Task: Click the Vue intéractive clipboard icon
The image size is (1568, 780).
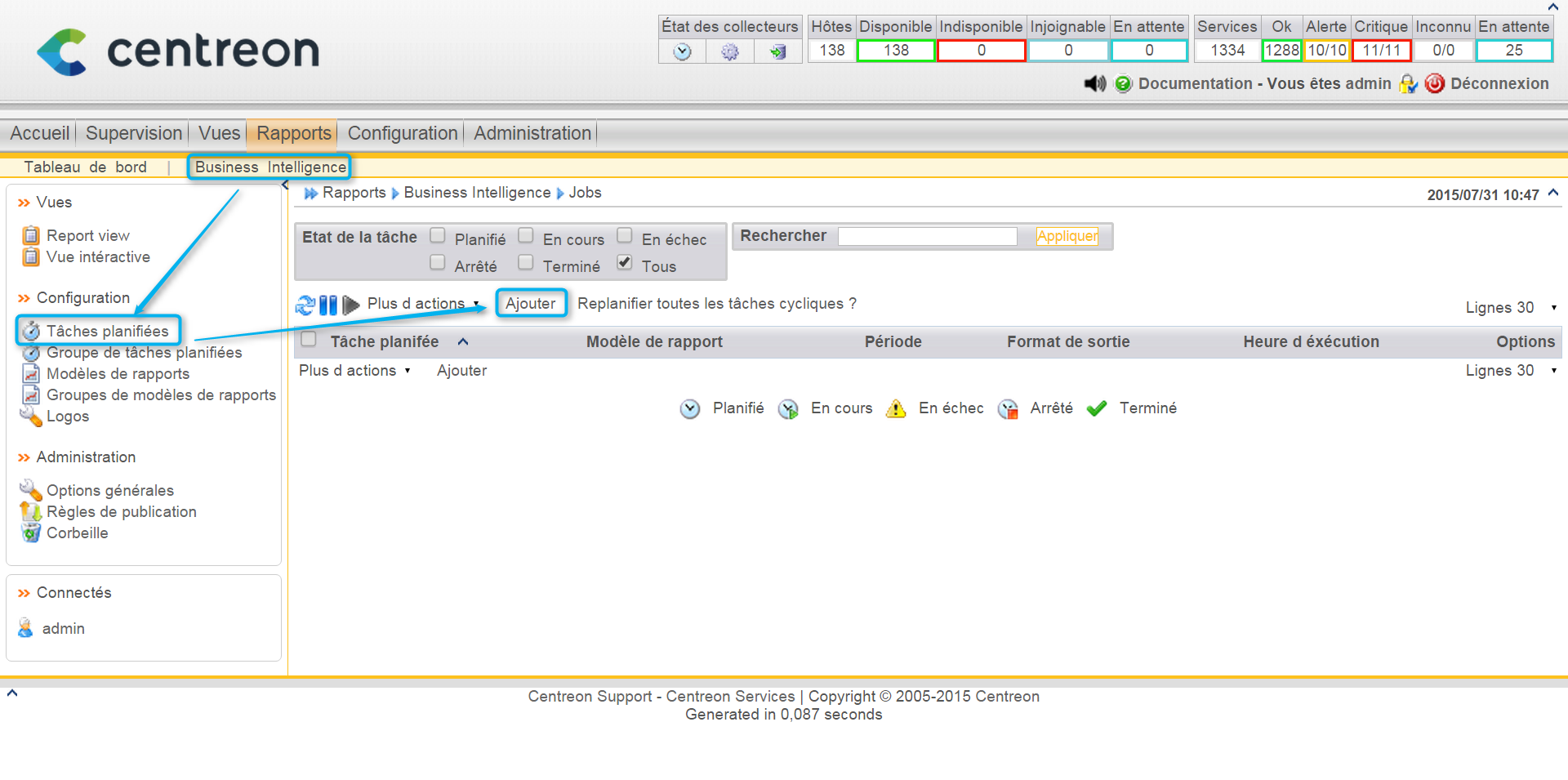Action: click(31, 256)
